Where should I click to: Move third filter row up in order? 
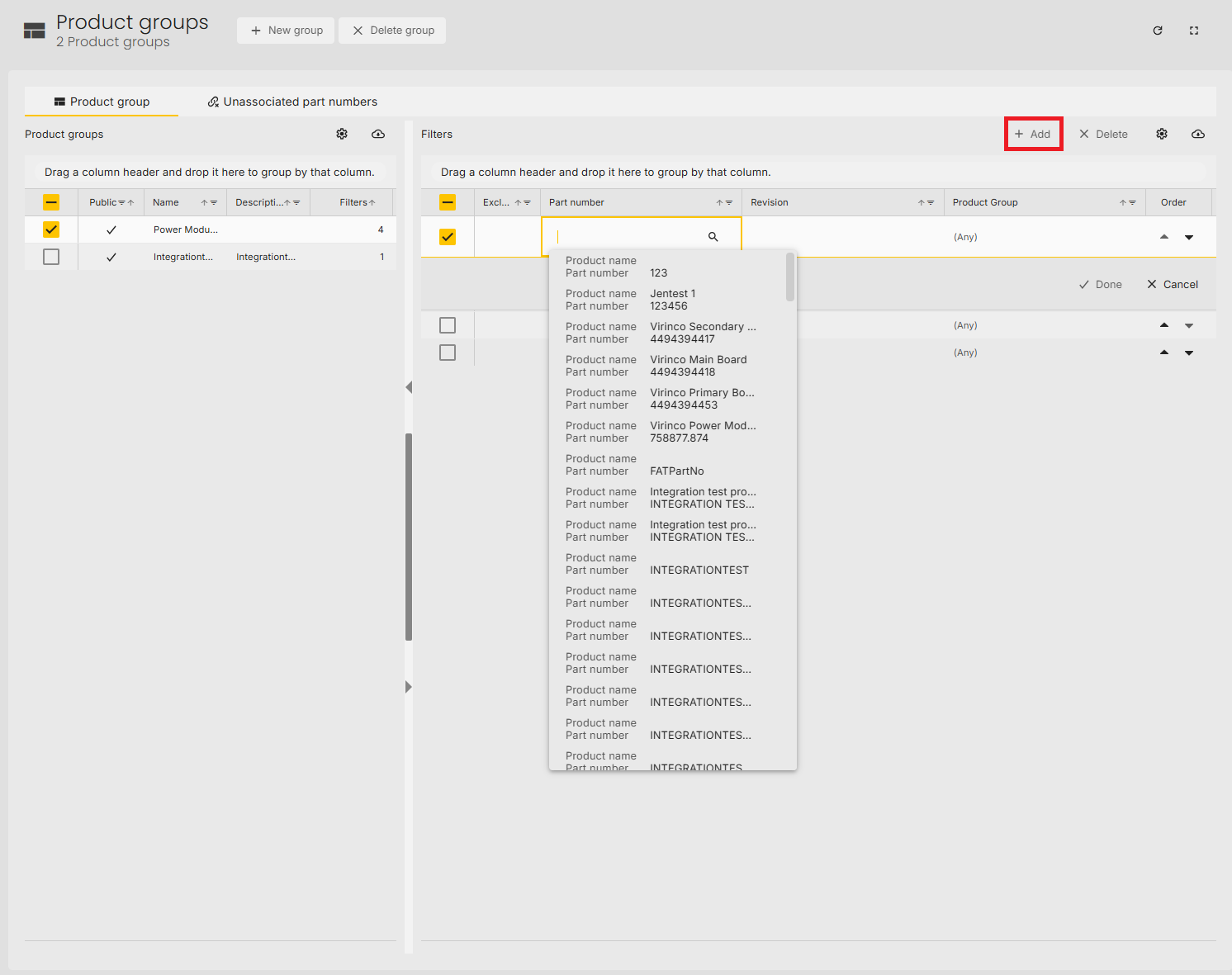[x=1164, y=353]
